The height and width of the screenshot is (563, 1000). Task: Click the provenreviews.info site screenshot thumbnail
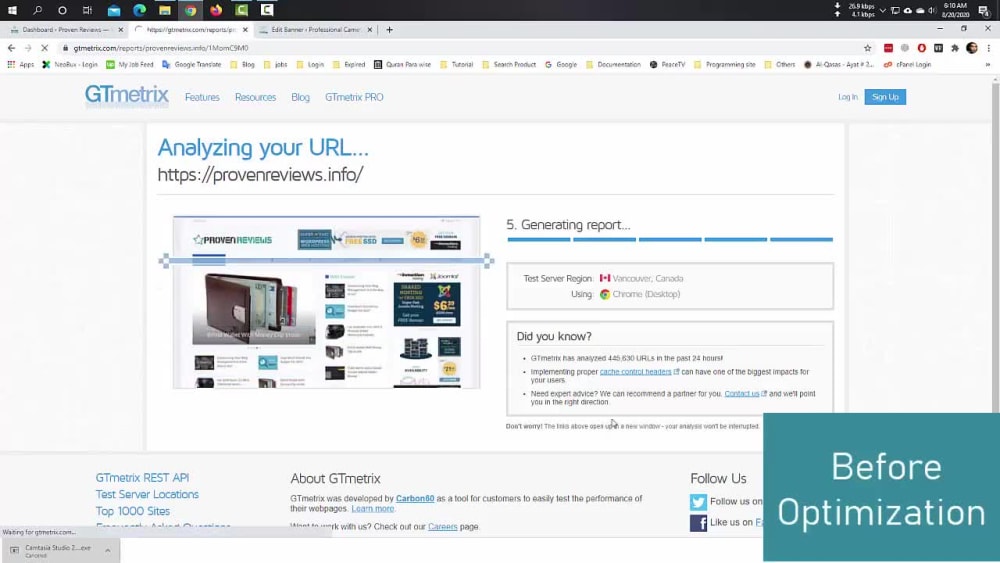tap(327, 302)
